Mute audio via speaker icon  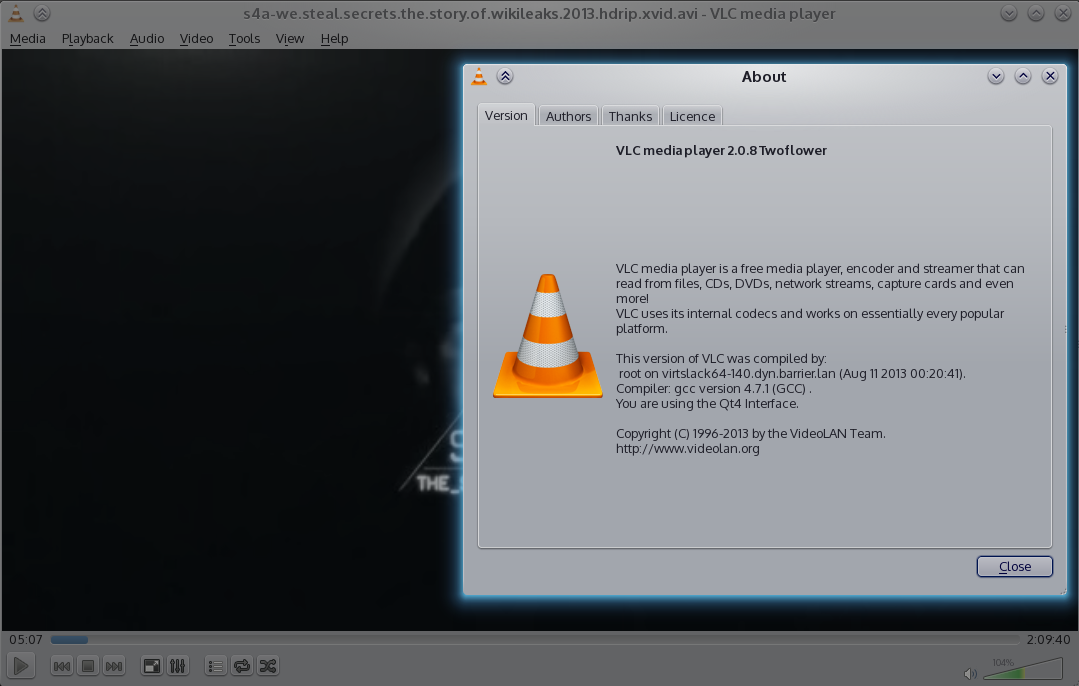click(969, 673)
